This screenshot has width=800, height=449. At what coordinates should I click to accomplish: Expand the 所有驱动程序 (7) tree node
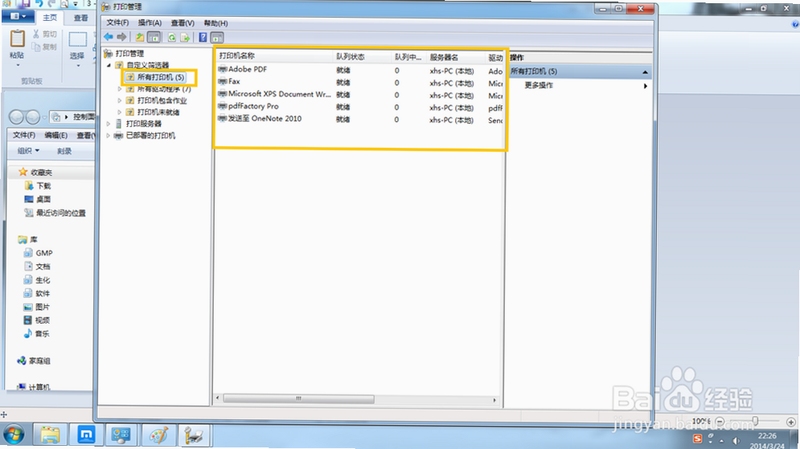(x=120, y=89)
